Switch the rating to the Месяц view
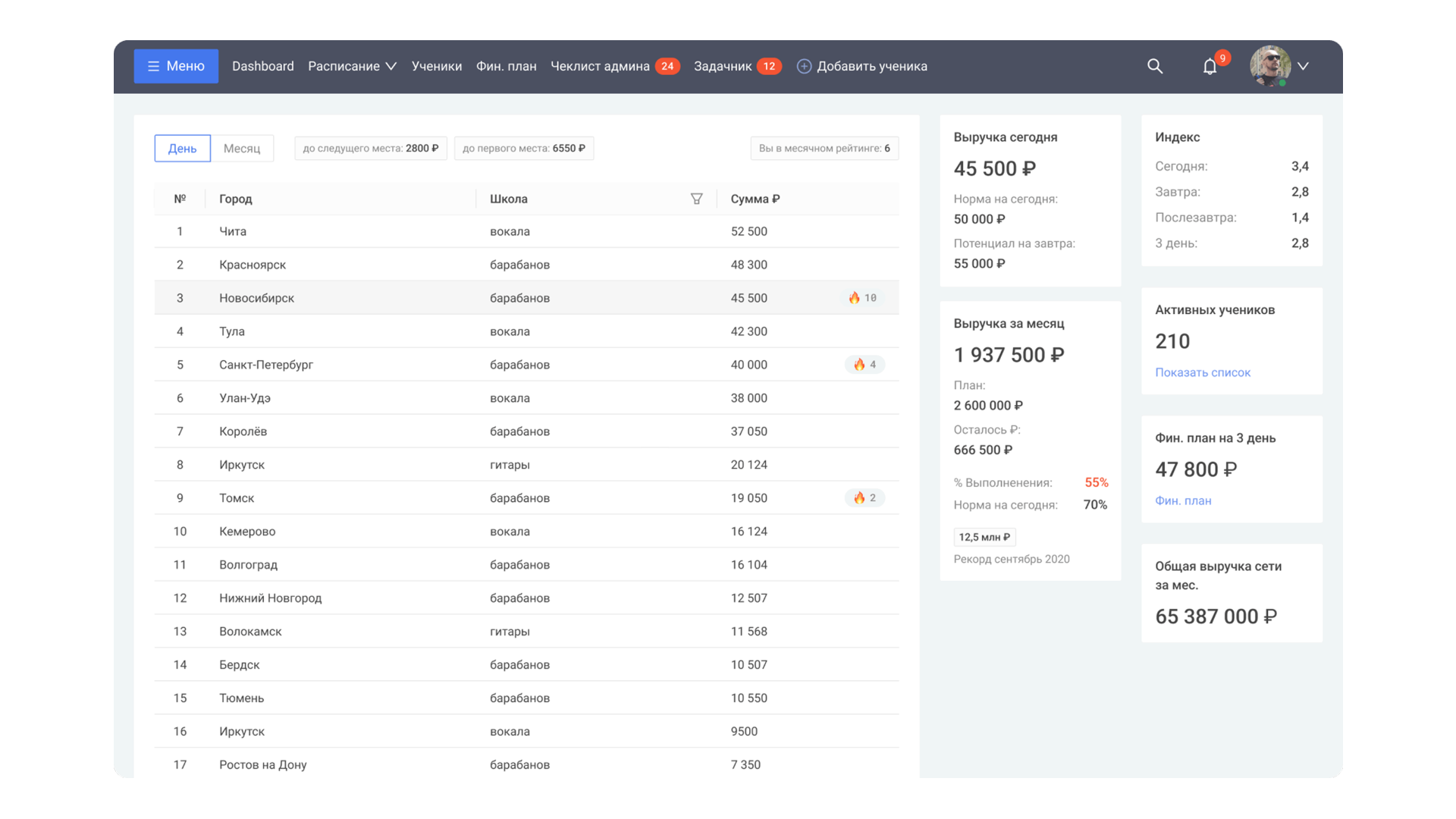 click(x=242, y=149)
